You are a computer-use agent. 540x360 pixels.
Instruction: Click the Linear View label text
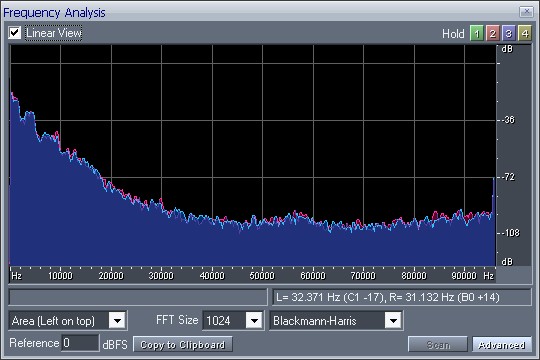pos(54,33)
